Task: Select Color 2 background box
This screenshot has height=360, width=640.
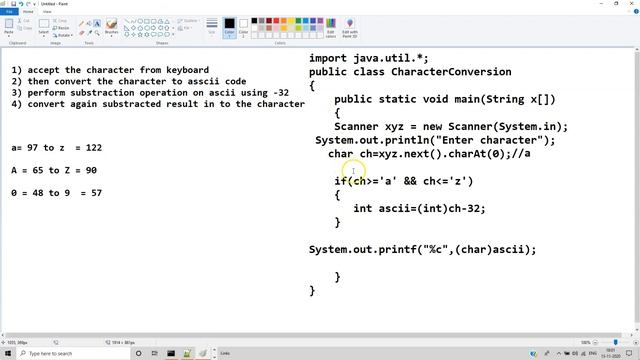Action: [243, 28]
